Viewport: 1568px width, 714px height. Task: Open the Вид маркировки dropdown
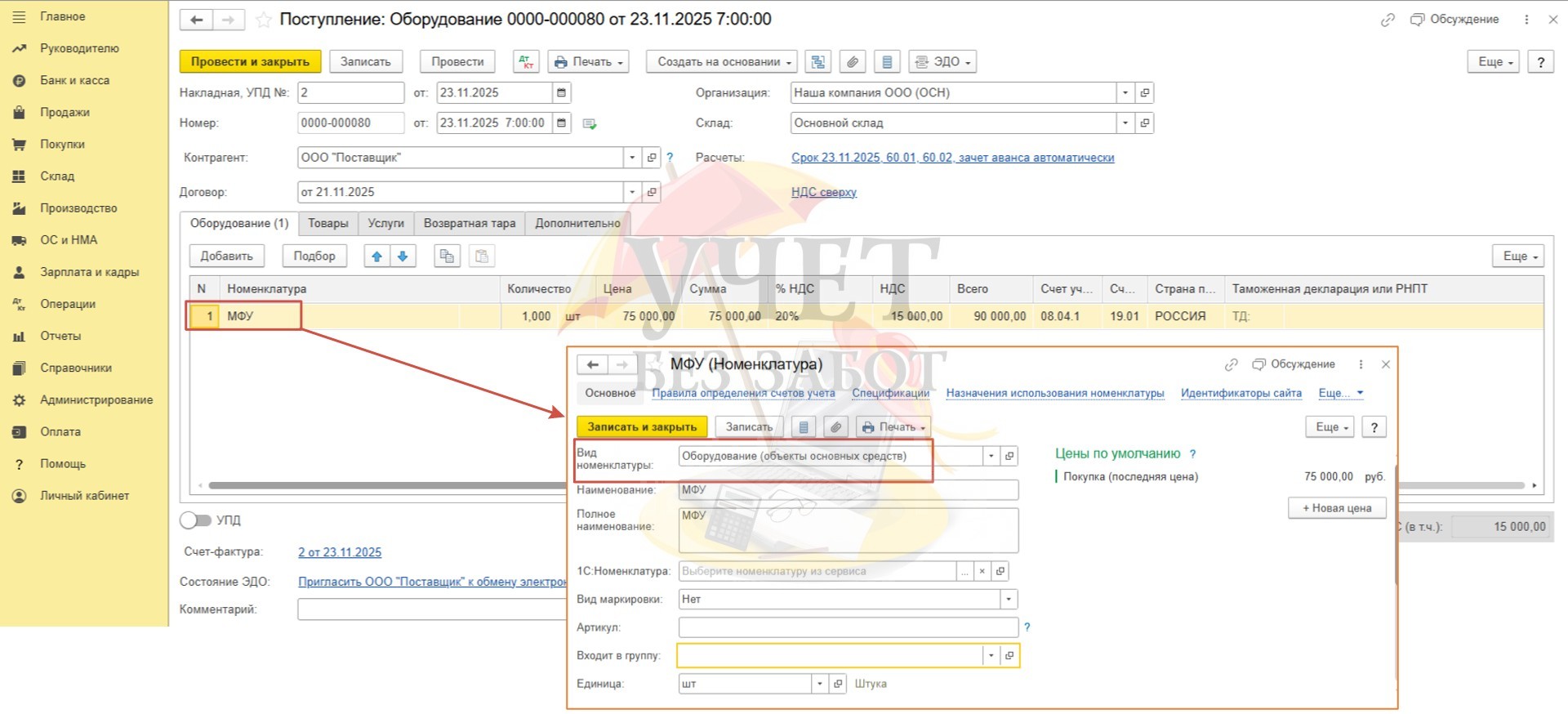1009,600
